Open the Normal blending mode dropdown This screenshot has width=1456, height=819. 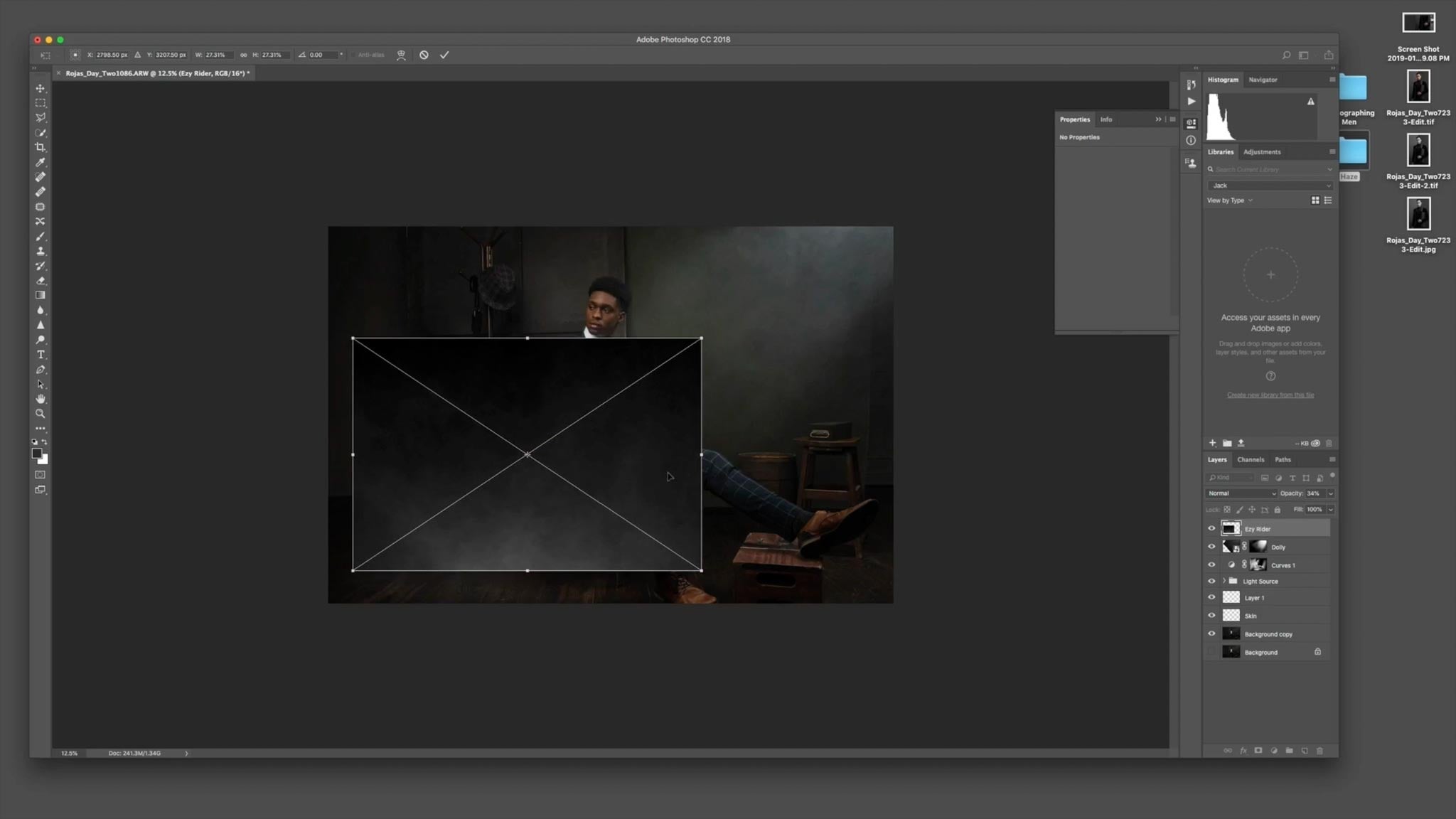click(x=1241, y=493)
